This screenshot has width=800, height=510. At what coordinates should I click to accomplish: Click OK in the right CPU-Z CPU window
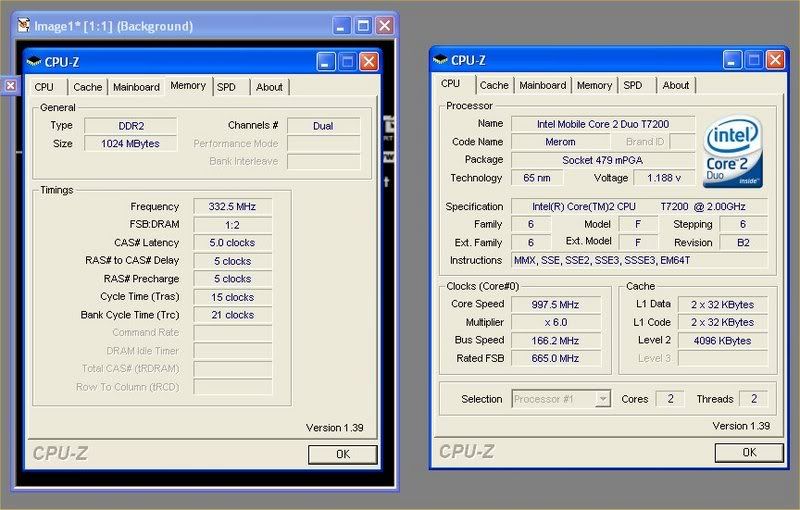pos(749,452)
